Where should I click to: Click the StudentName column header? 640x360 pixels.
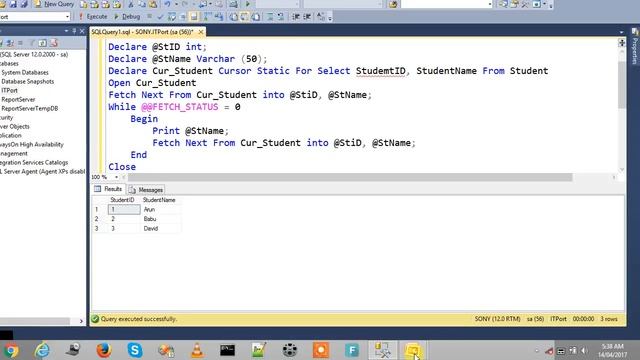click(159, 200)
